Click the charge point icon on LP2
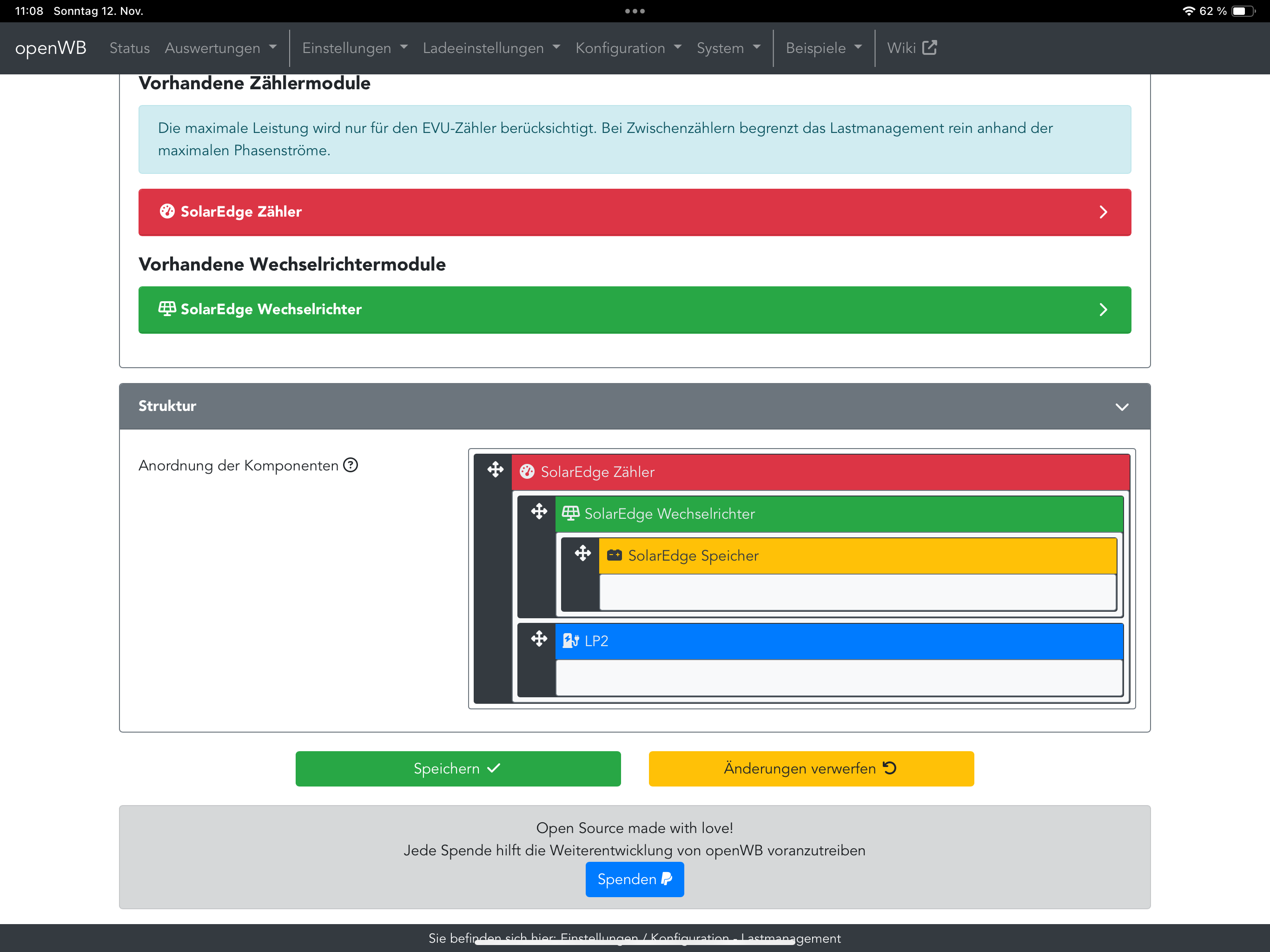1270x952 pixels. 570,641
